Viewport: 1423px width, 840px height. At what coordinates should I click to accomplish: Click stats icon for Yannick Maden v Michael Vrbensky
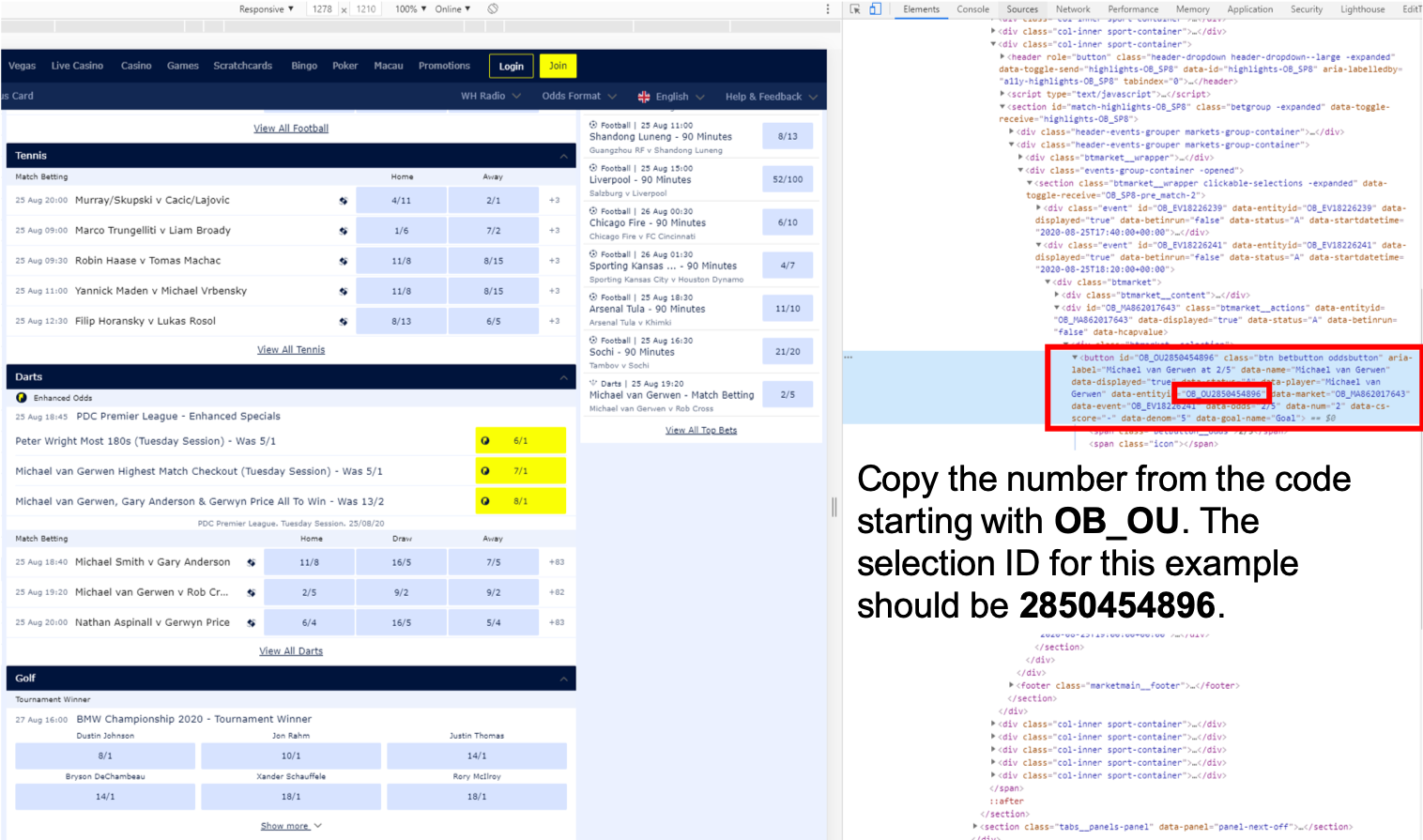point(343,291)
